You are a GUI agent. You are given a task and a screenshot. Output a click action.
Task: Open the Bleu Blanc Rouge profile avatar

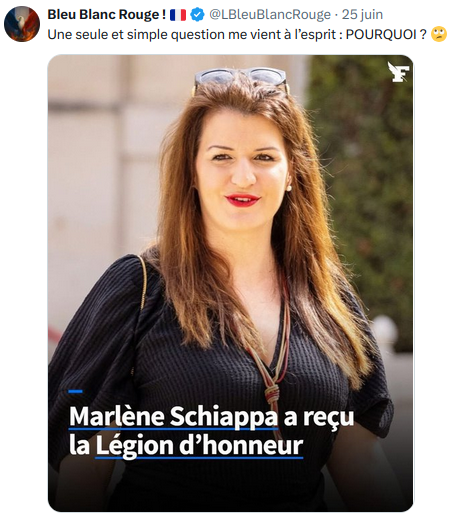22,24
